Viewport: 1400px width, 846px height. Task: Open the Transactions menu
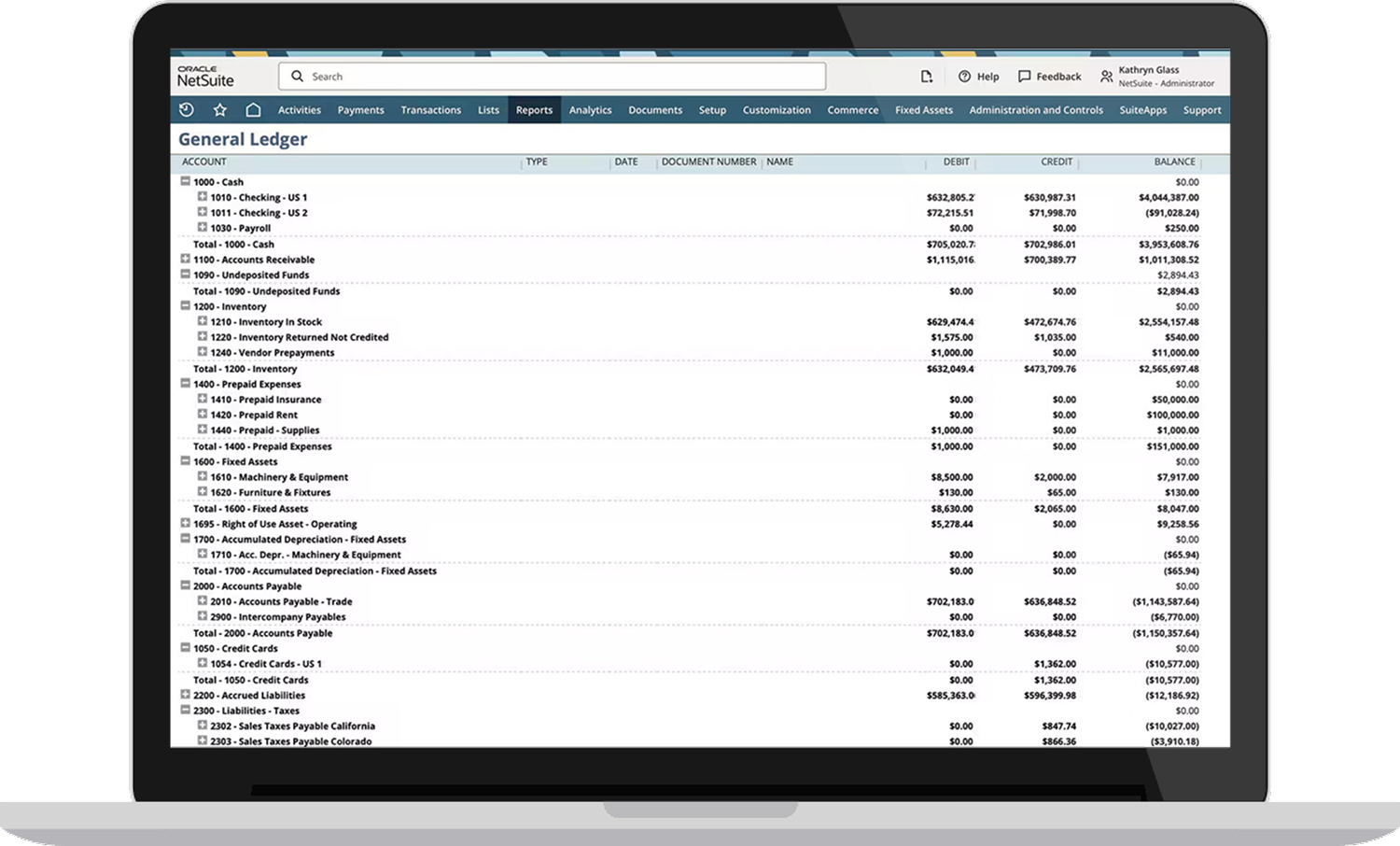tap(430, 109)
